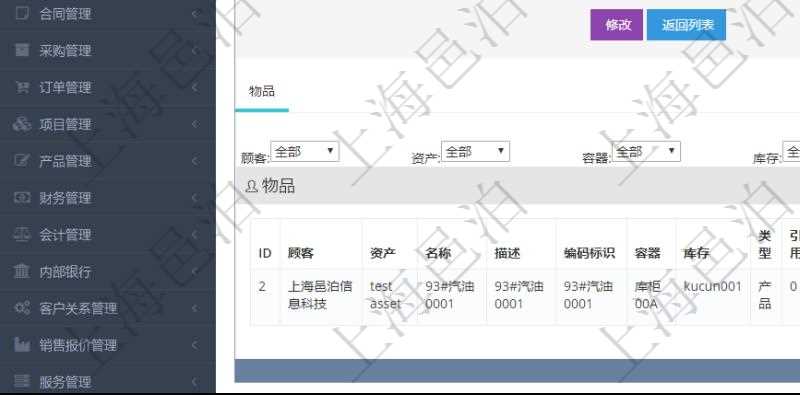
Task: Click the purple 修改 button
Action: (616, 24)
